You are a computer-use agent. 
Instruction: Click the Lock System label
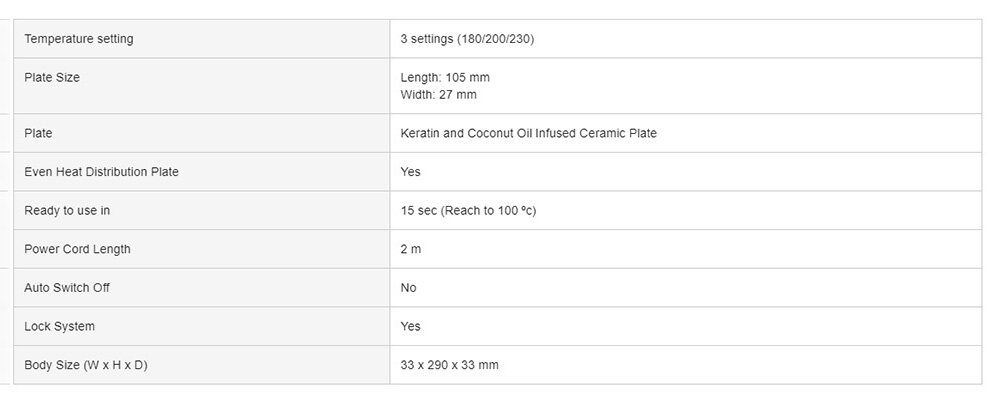pos(60,327)
